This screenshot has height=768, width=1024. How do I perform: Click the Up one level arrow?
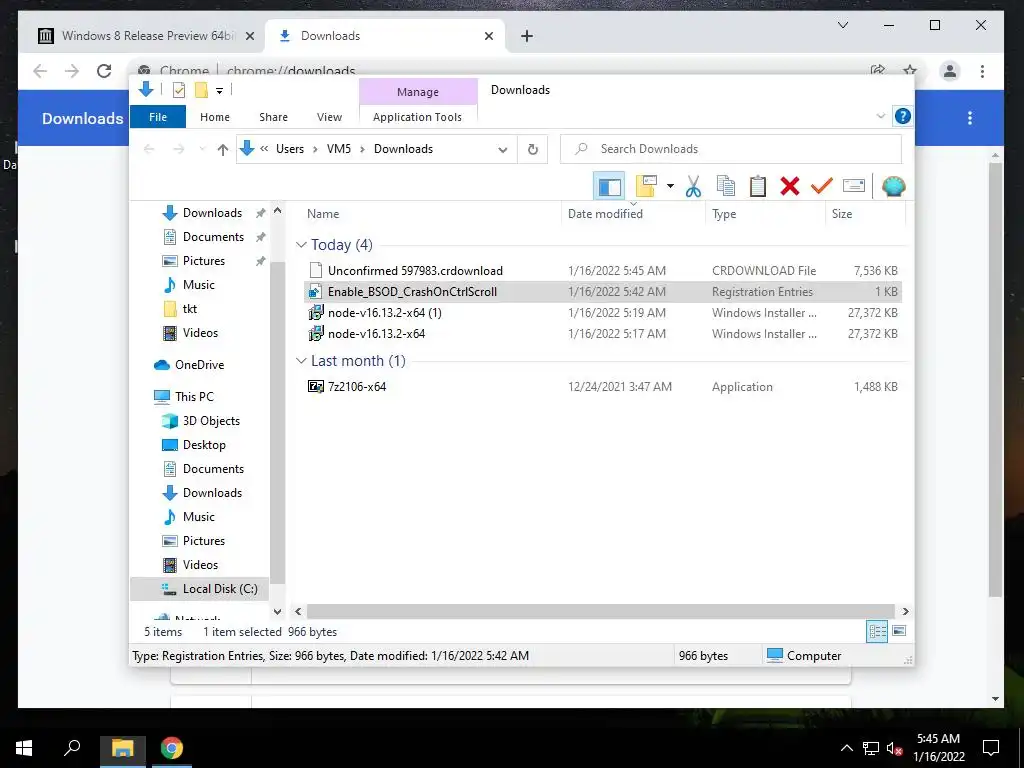[223, 150]
